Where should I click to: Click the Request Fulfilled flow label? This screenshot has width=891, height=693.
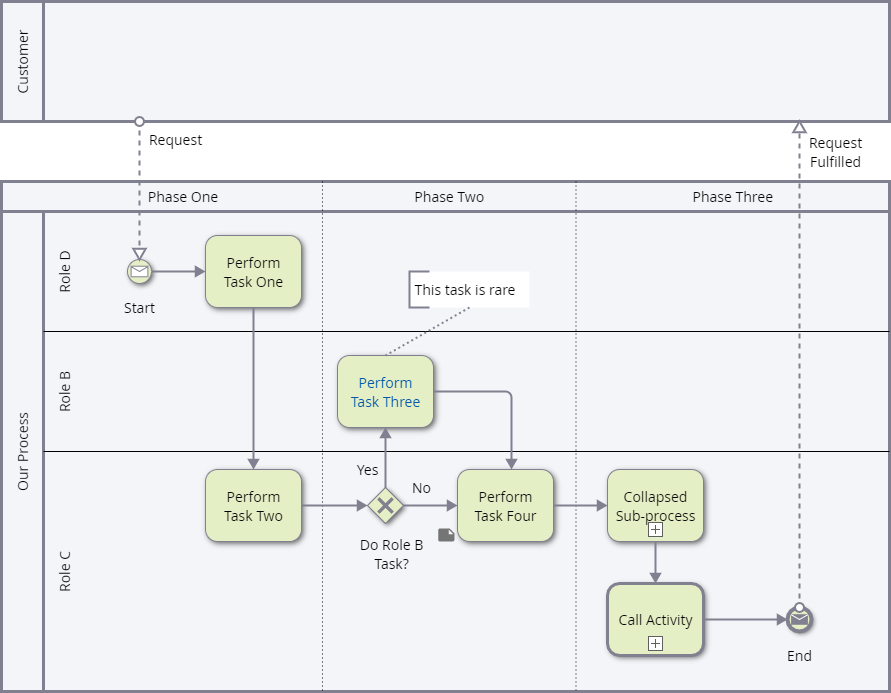(834, 152)
